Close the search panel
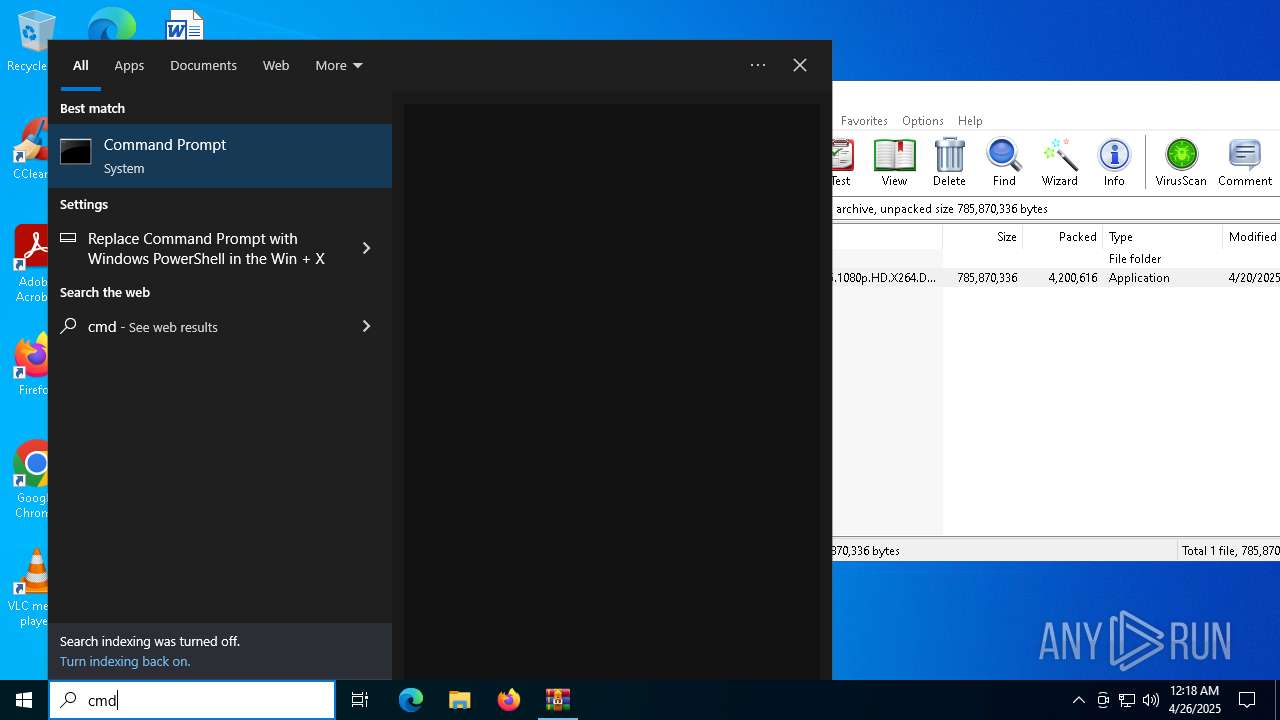The width and height of the screenshot is (1280, 720). pos(800,65)
